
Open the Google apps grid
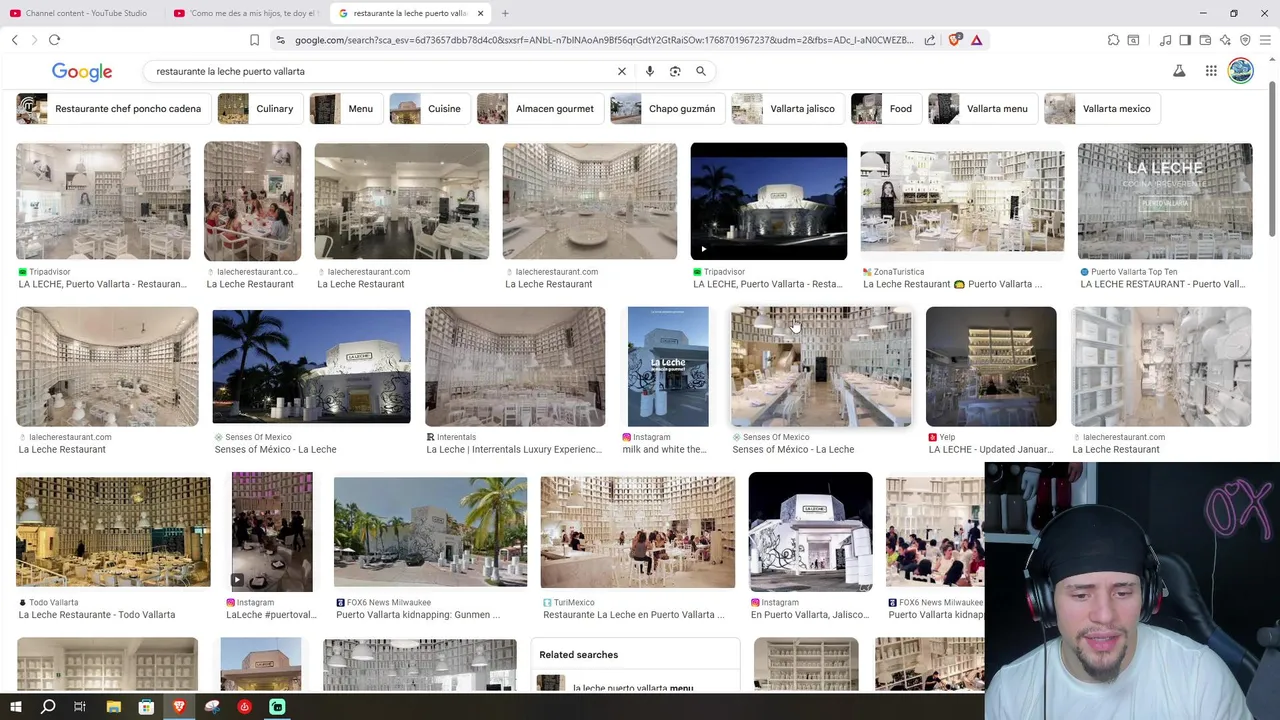click(1211, 71)
